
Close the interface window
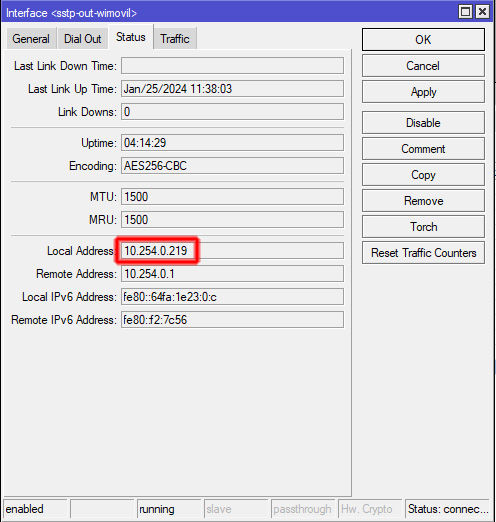(482, 12)
